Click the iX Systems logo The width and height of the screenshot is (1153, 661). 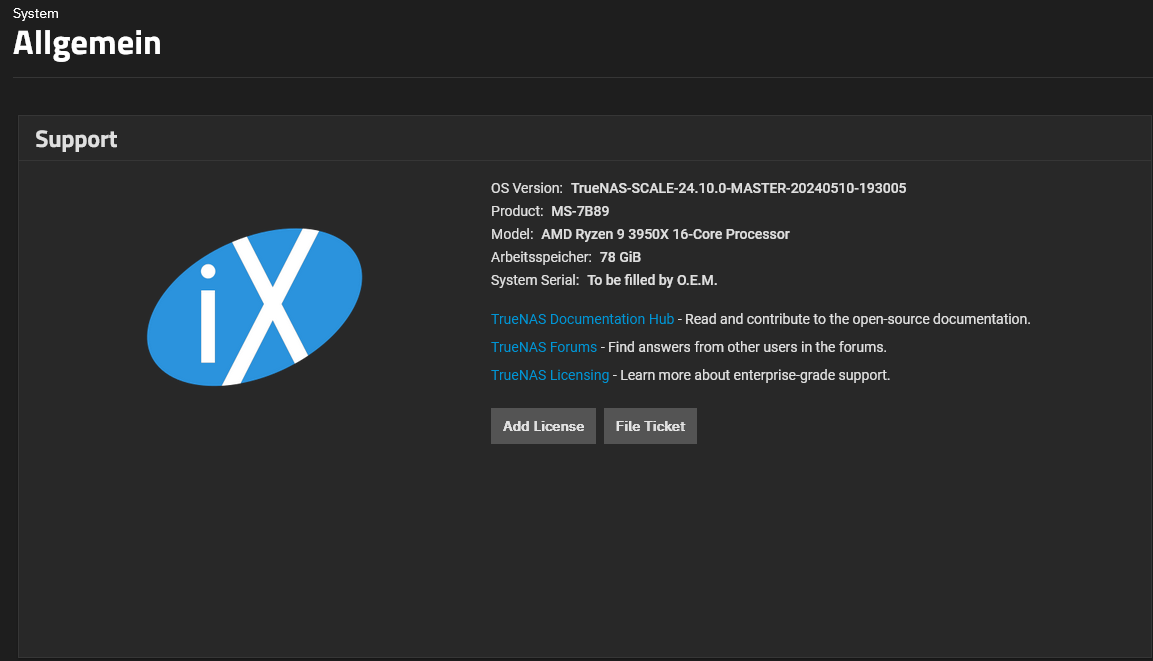pyautogui.click(x=254, y=307)
